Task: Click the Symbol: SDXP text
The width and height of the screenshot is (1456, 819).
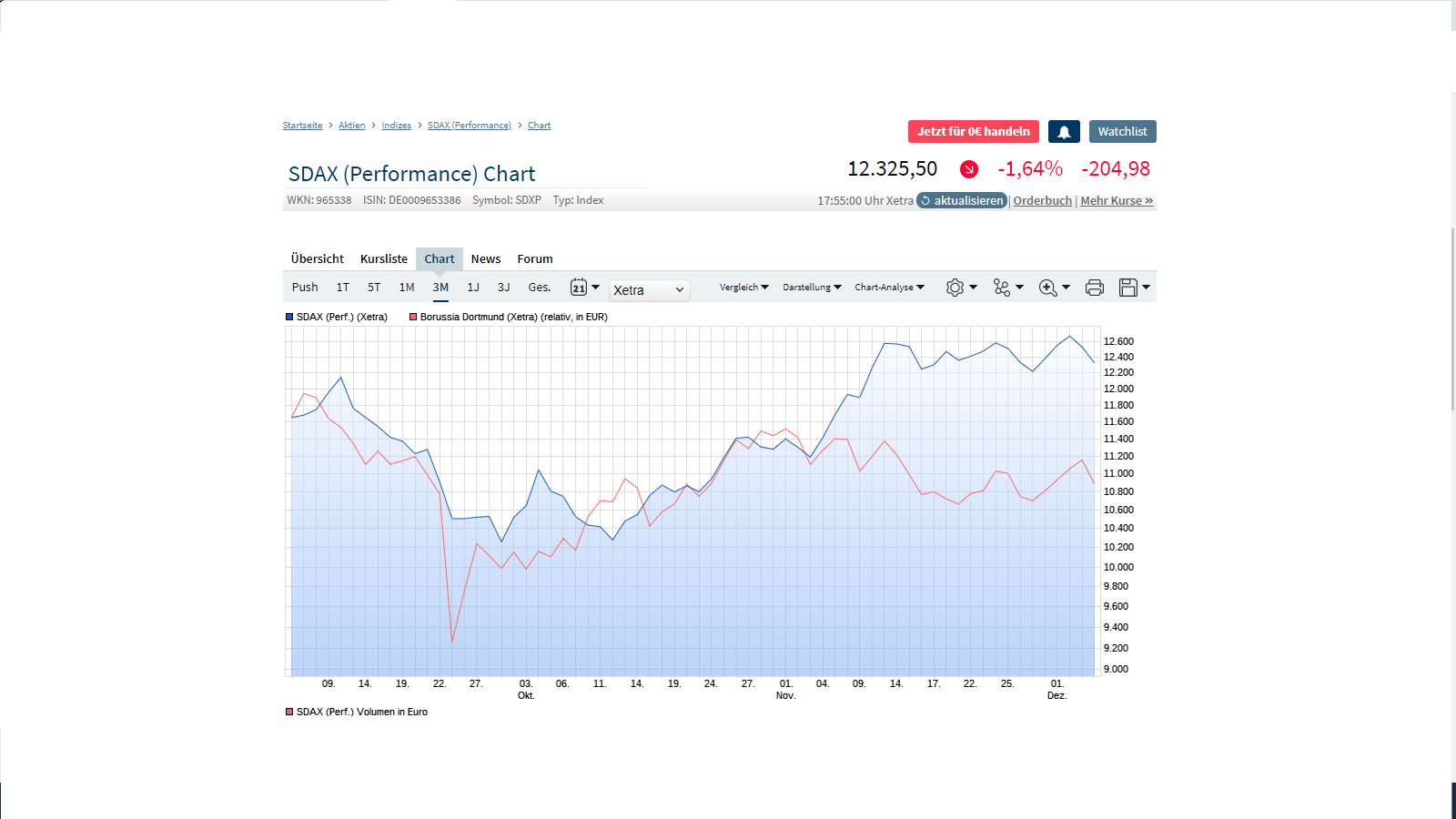Action: pos(507,200)
